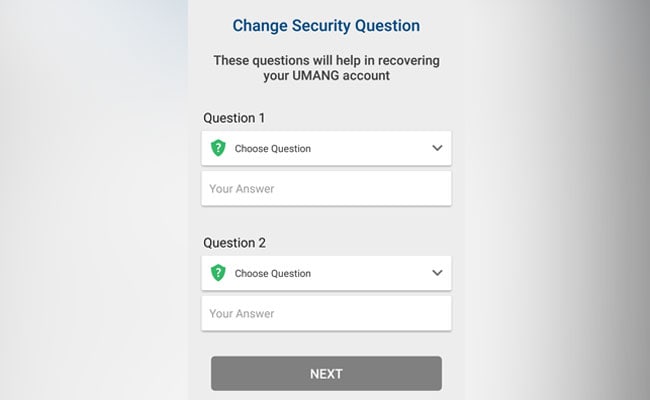Click the 'Question 2' label

pos(234,243)
